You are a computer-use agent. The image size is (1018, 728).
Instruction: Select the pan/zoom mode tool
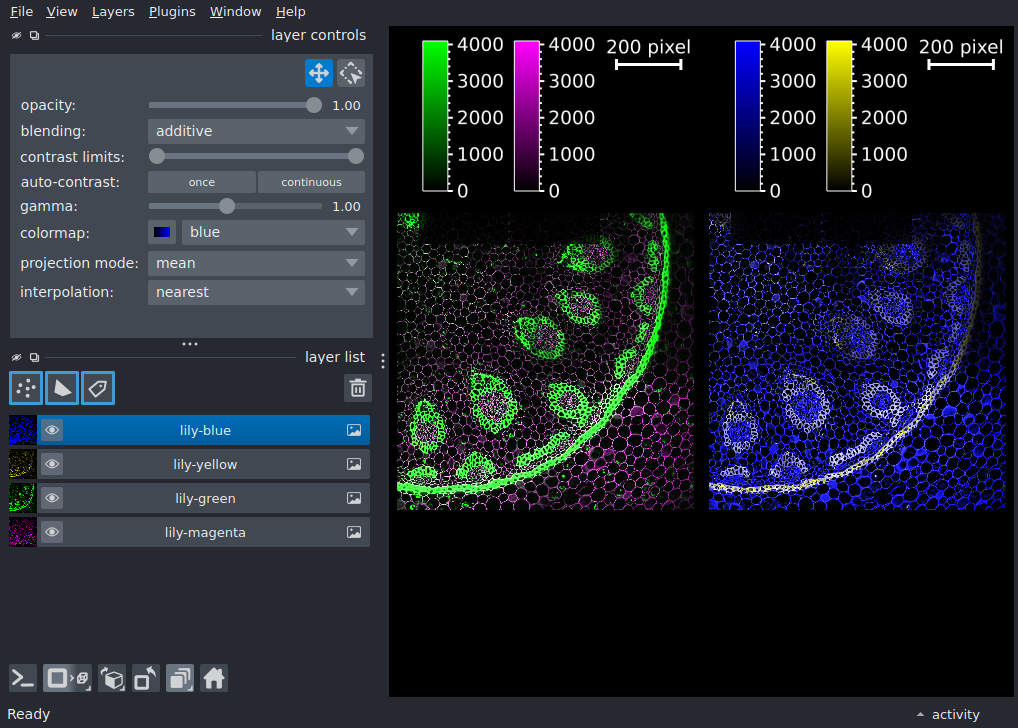pyautogui.click(x=319, y=73)
